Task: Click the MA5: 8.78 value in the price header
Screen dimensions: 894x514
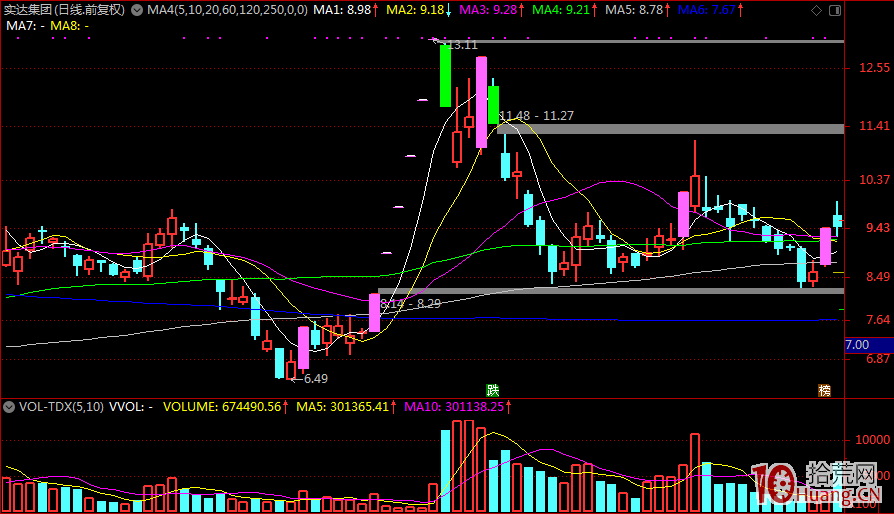Action: tap(634, 10)
